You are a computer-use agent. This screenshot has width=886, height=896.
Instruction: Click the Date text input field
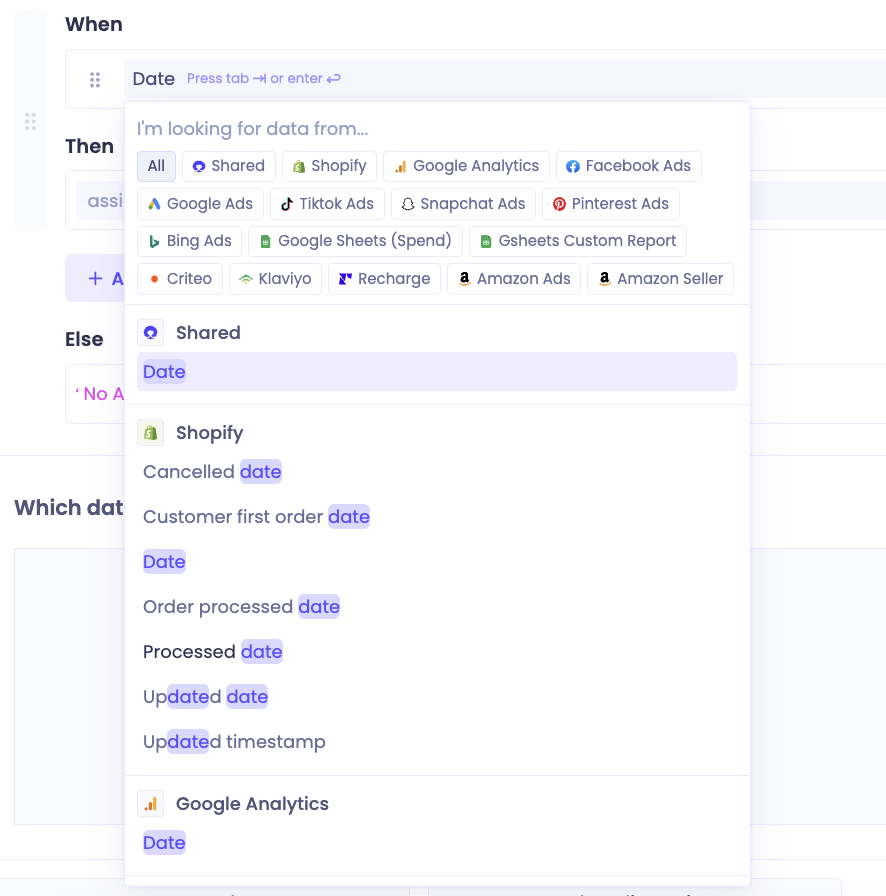tap(503, 79)
